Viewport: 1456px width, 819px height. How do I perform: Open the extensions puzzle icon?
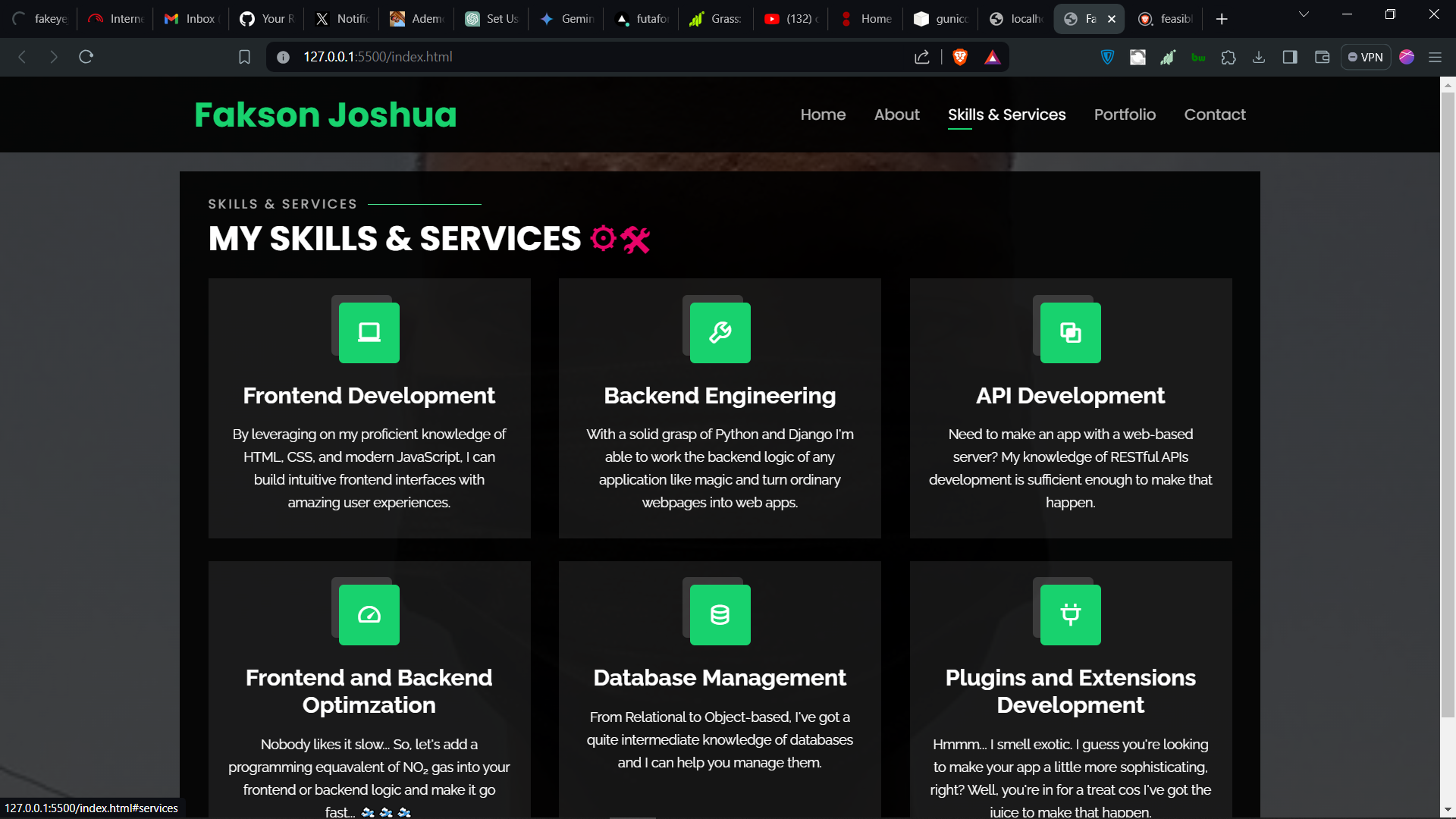(1228, 57)
